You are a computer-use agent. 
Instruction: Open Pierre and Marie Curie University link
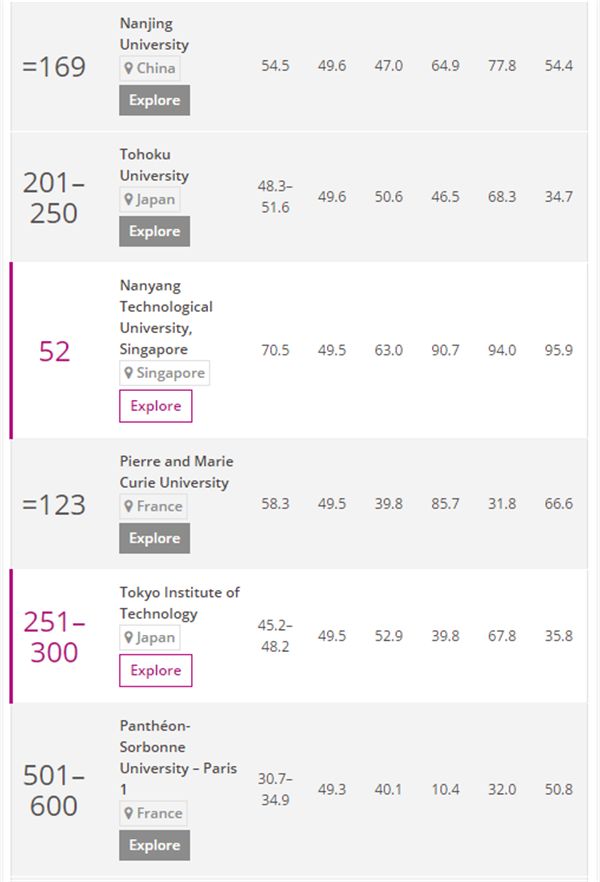176,472
